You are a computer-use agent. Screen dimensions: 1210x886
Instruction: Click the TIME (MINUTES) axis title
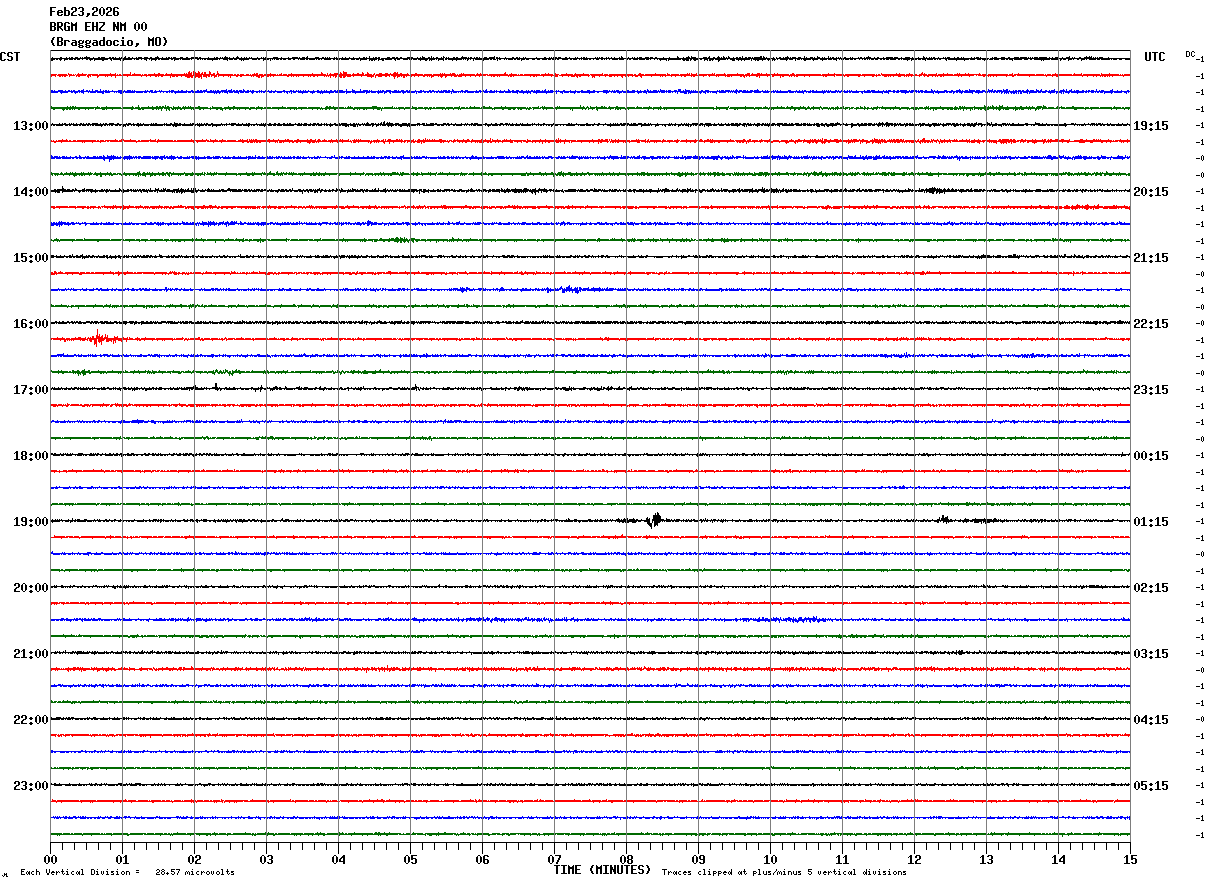[x=602, y=870]
